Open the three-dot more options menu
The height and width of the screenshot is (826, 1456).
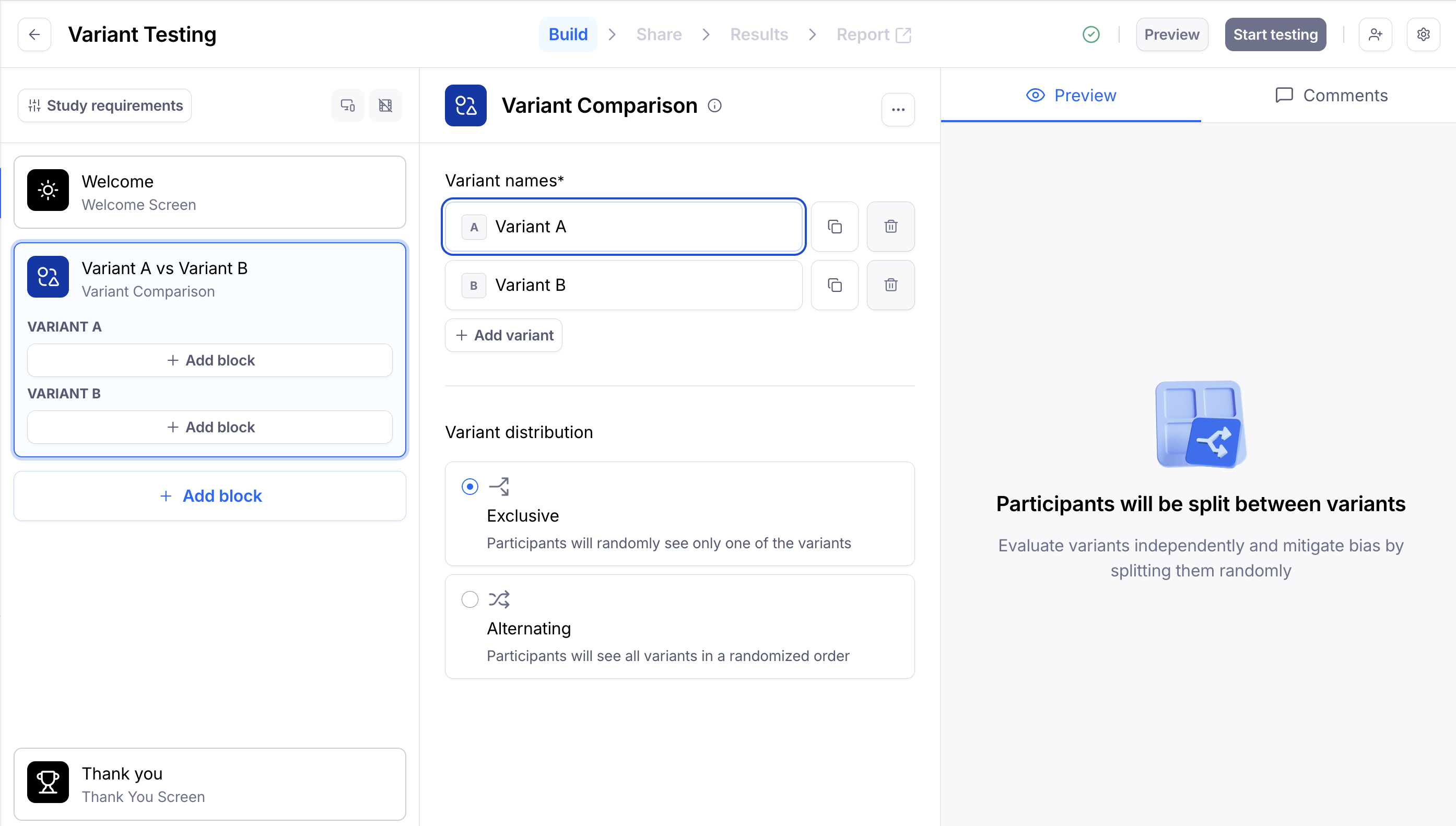898,110
